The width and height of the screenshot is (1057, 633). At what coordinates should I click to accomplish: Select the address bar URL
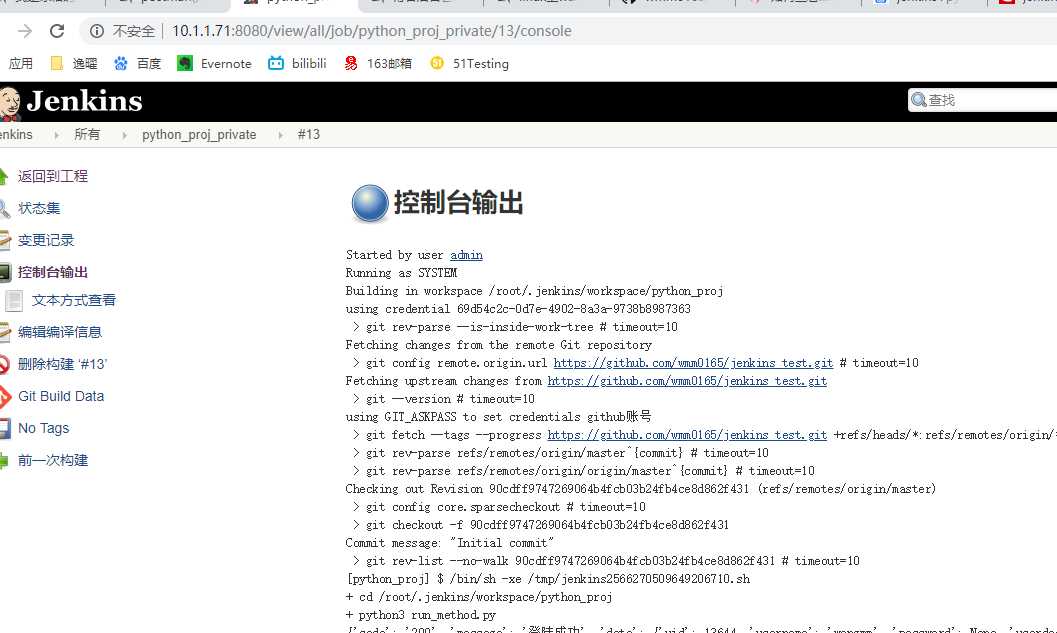point(371,31)
